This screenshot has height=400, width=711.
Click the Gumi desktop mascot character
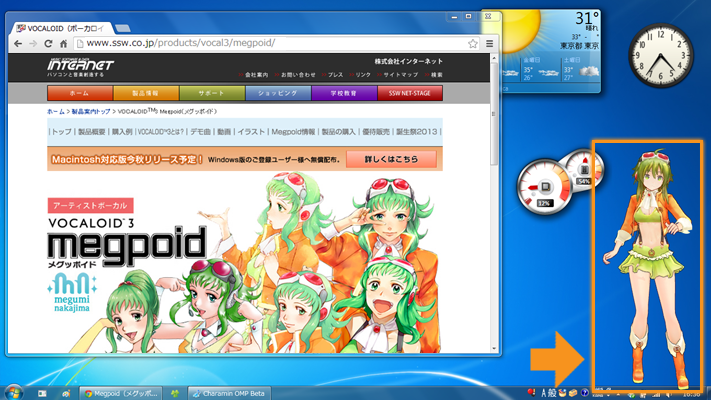pyautogui.click(x=648, y=270)
